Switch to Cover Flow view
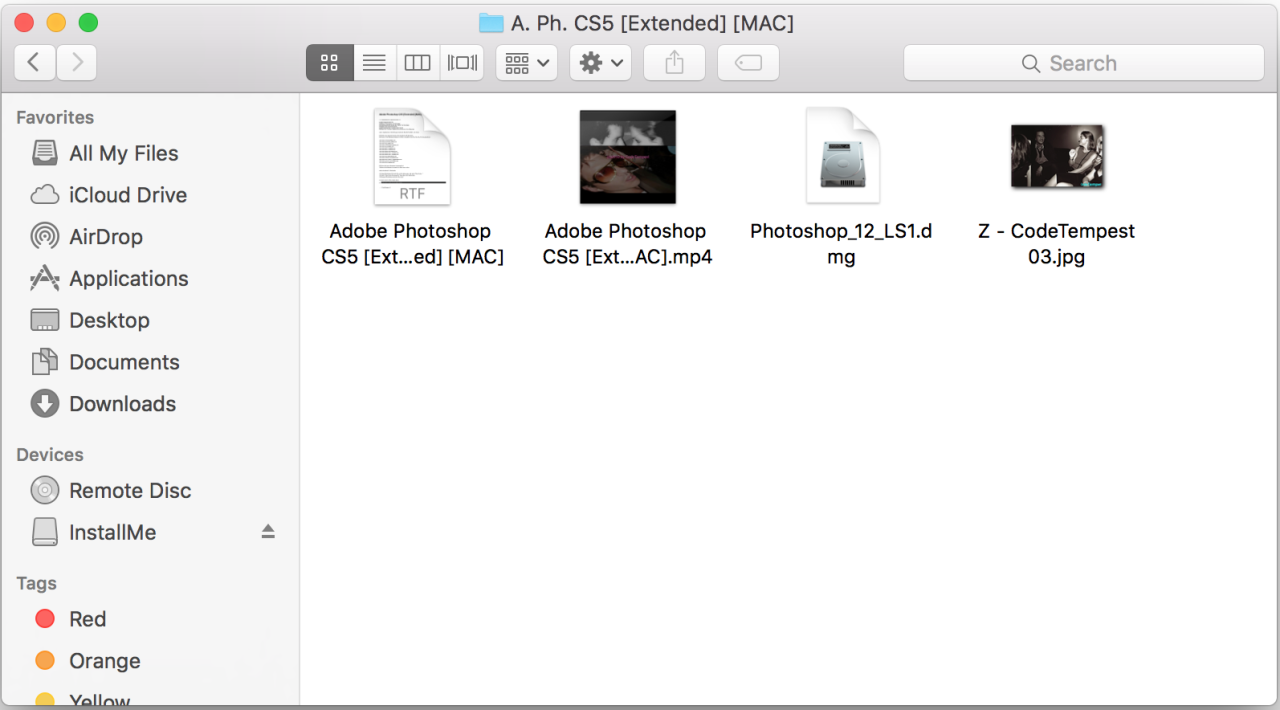Image resolution: width=1280 pixels, height=710 pixels. (x=462, y=63)
